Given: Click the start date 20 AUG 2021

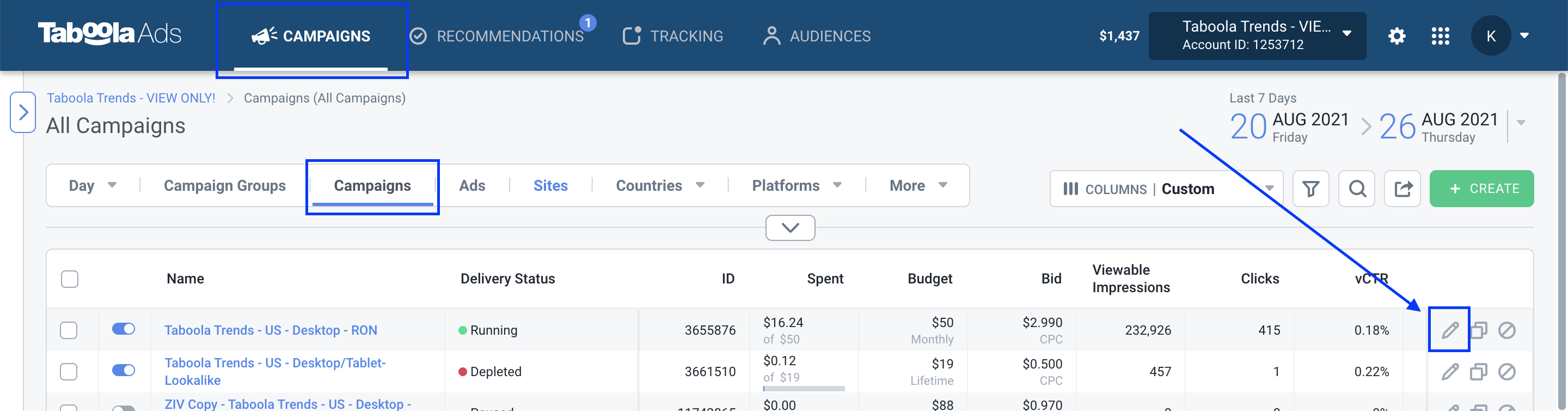Looking at the screenshot, I should point(1289,126).
